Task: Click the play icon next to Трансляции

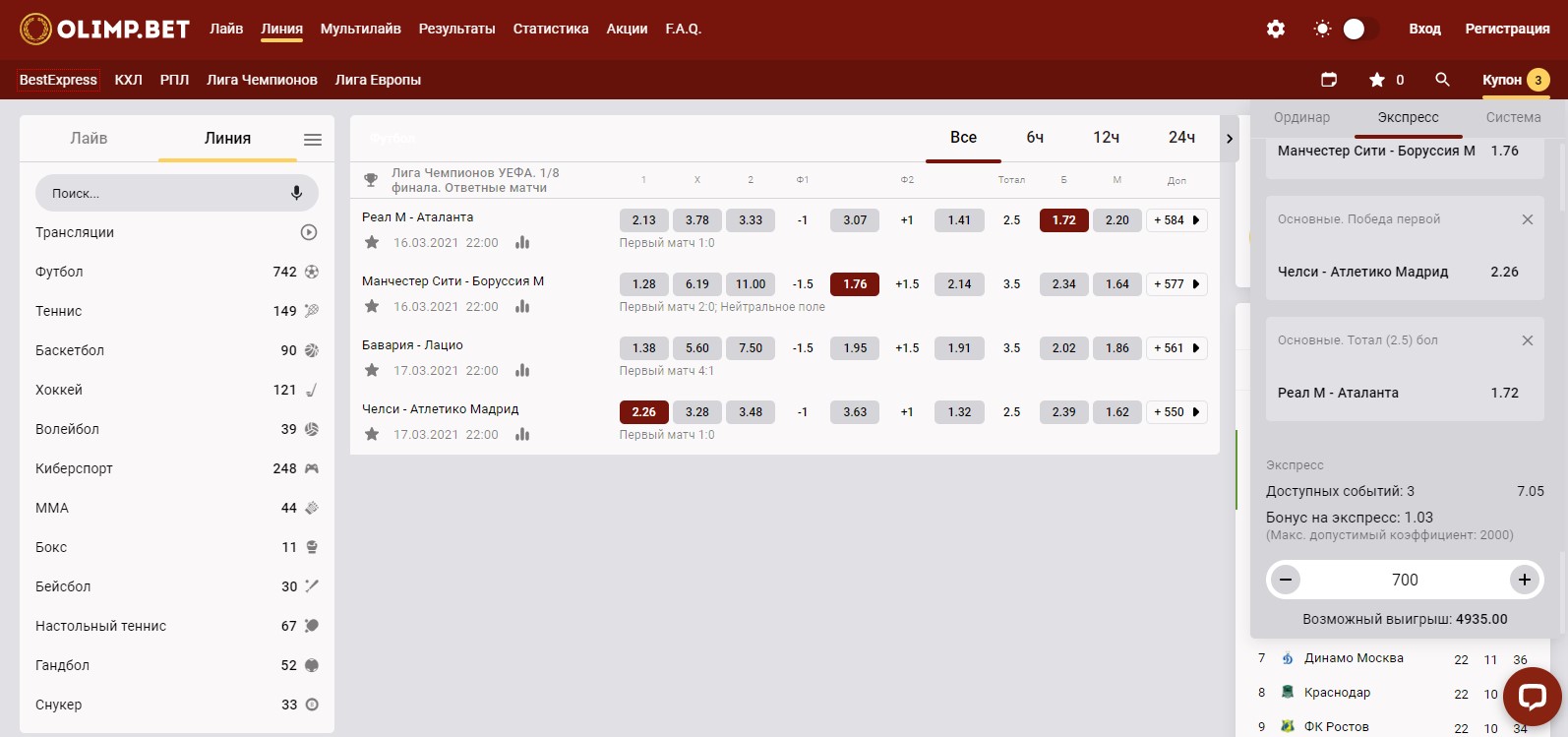Action: coord(309,232)
